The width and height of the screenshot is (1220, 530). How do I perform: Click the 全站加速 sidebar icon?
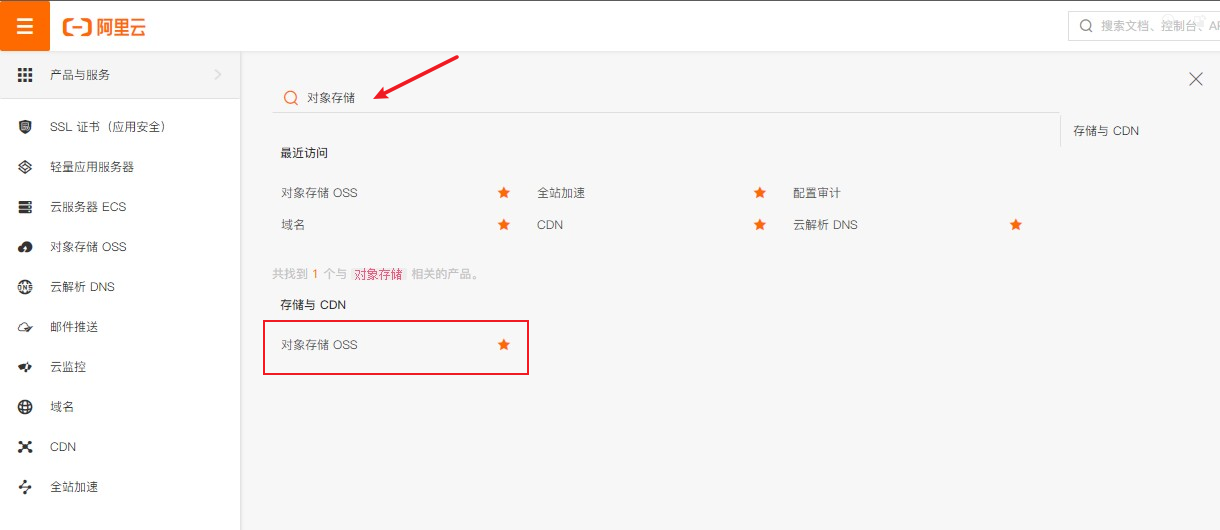pos(26,487)
